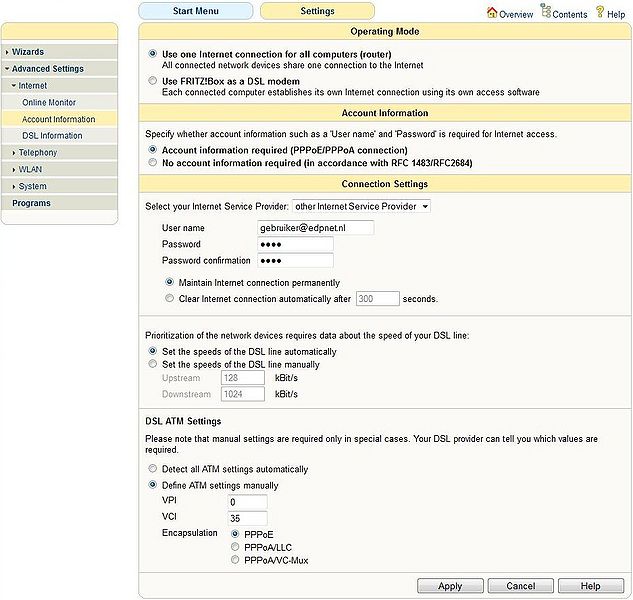Set DSL line speeds manually
This screenshot has width=633, height=600.
[x=153, y=364]
